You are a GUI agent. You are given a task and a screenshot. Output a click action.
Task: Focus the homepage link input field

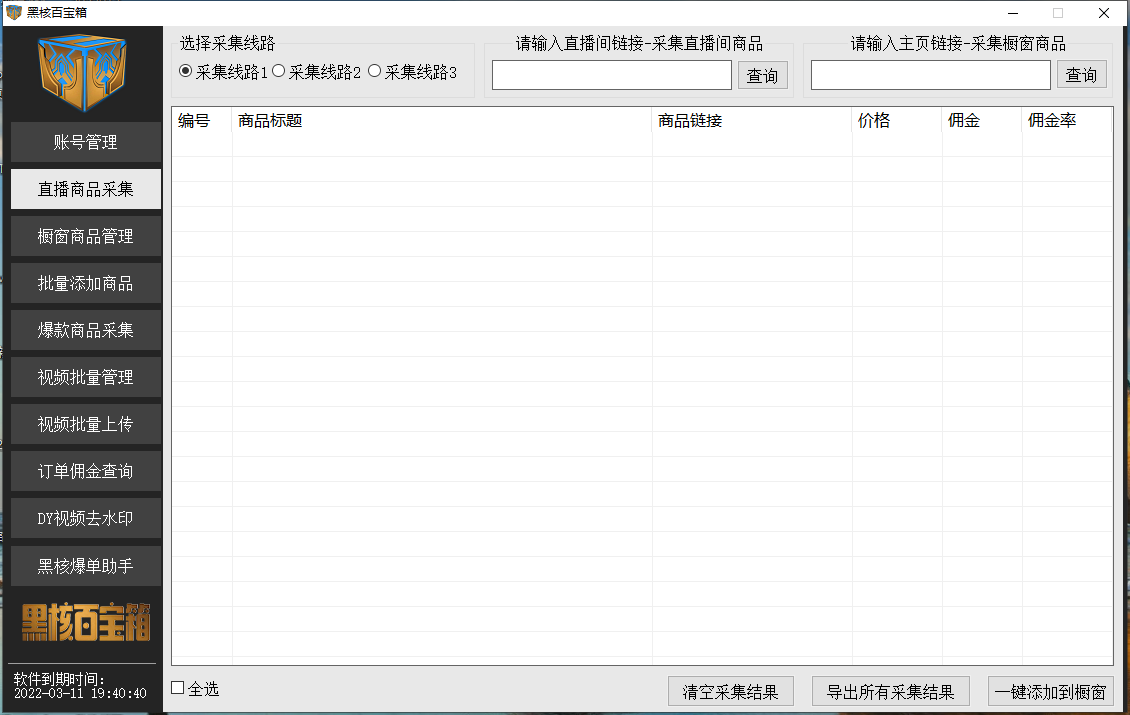point(930,75)
